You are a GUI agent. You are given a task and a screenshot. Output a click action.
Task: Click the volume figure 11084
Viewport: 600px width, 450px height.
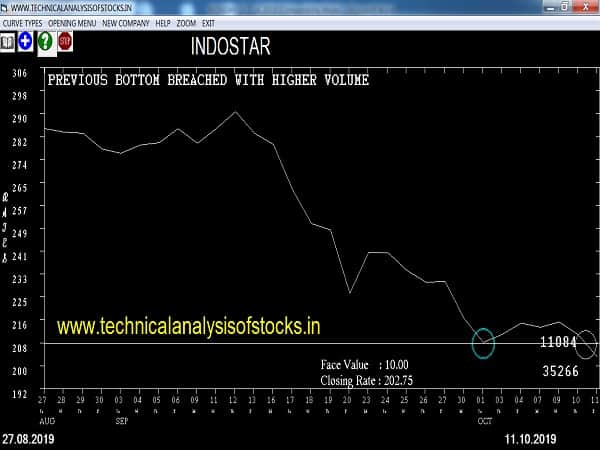558,342
